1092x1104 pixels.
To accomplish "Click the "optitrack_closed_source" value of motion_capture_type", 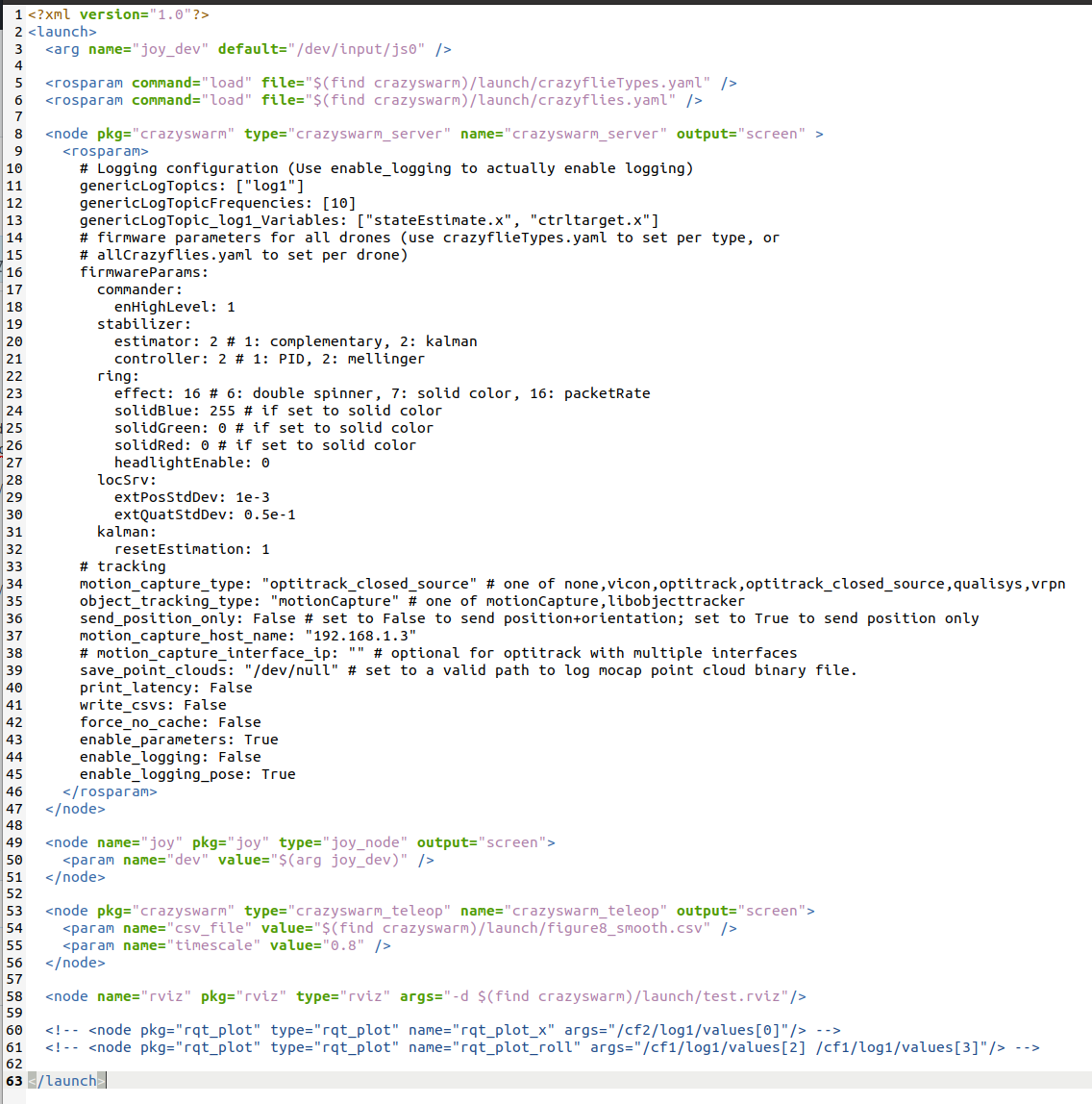I will coord(369,584).
